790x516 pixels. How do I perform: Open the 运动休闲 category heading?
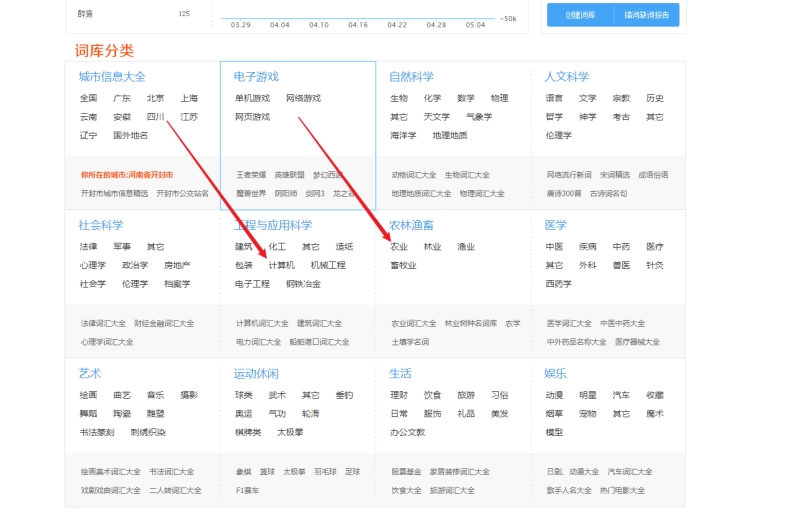256,373
